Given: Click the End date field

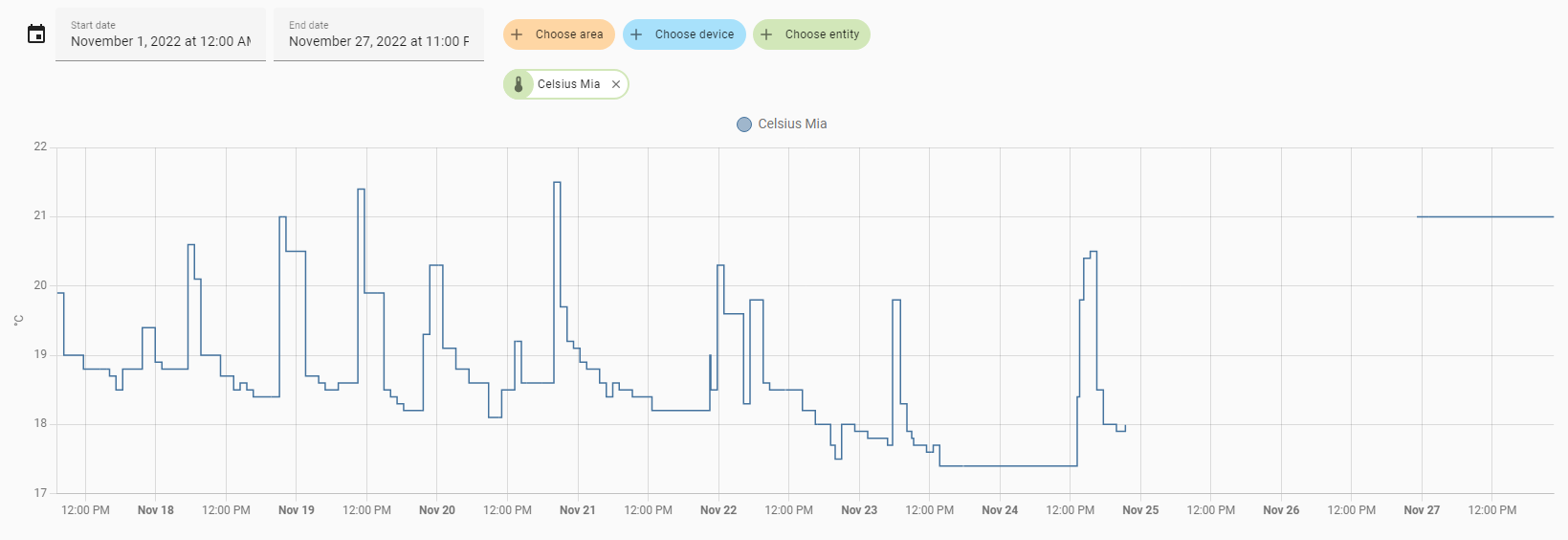Looking at the screenshot, I should [x=379, y=34].
